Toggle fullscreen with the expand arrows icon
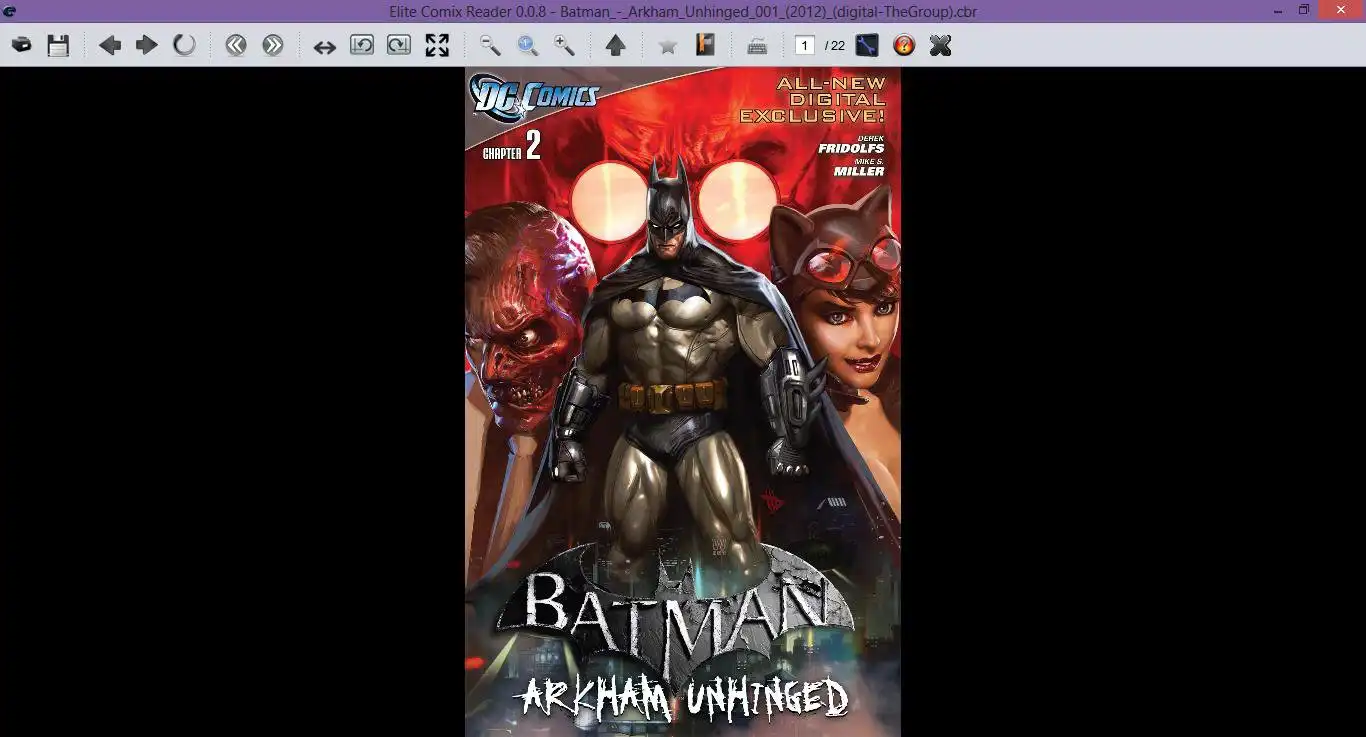 coord(437,45)
